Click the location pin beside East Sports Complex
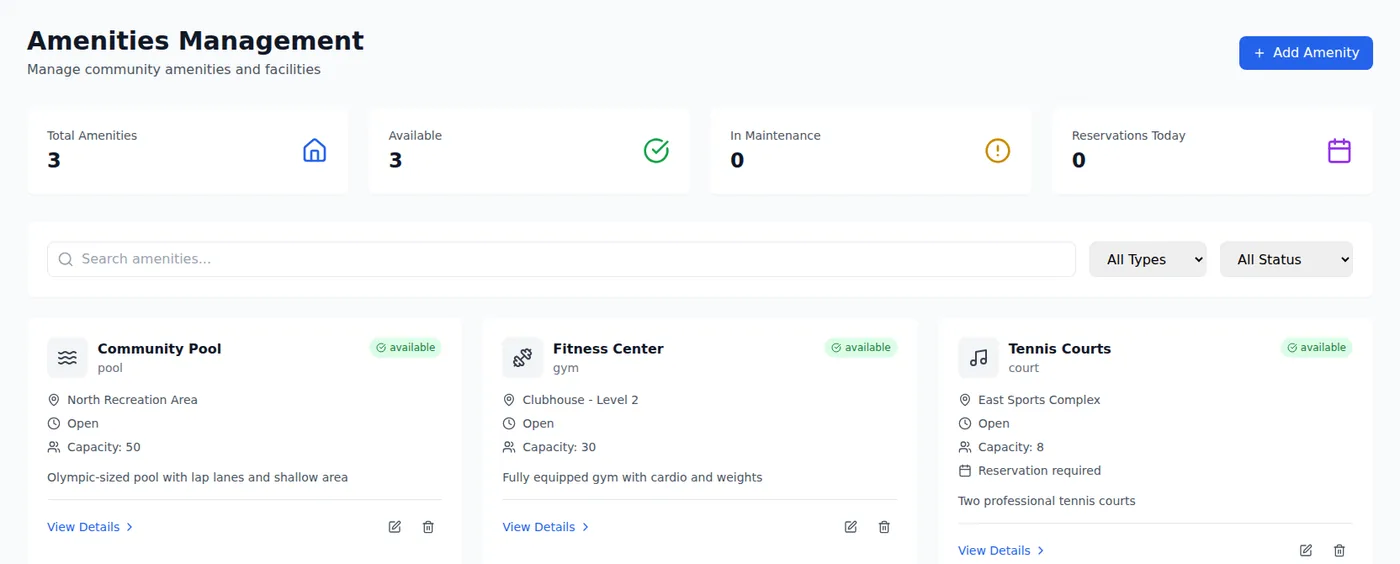 click(x=965, y=400)
